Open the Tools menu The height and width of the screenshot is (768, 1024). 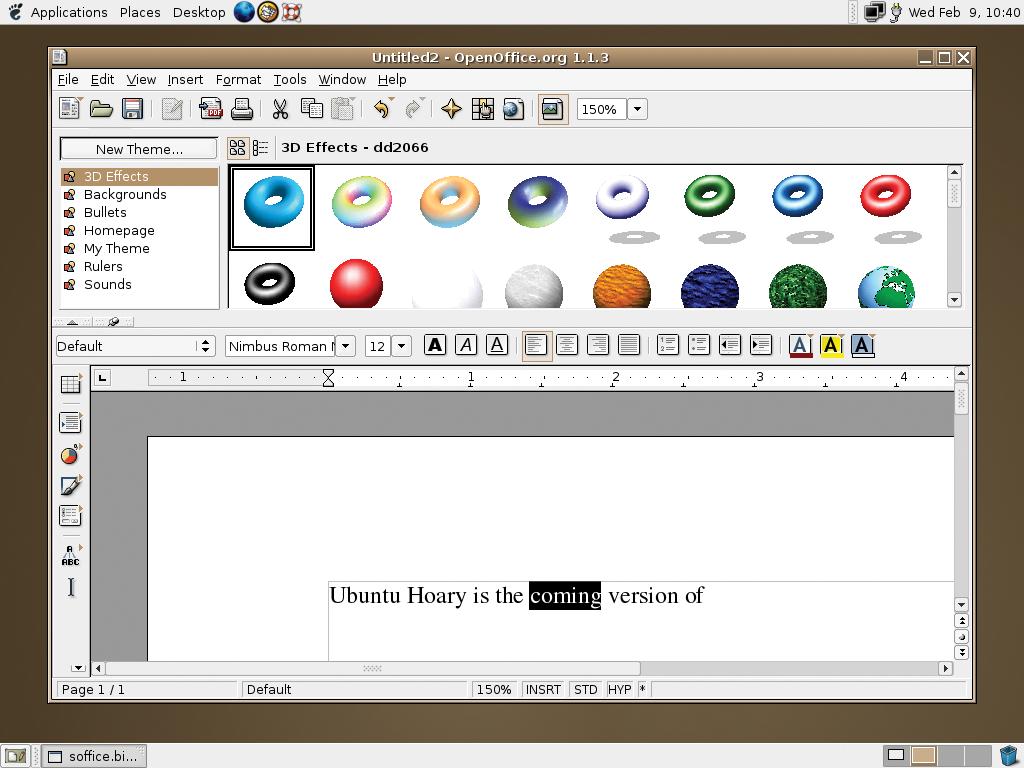pyautogui.click(x=290, y=80)
